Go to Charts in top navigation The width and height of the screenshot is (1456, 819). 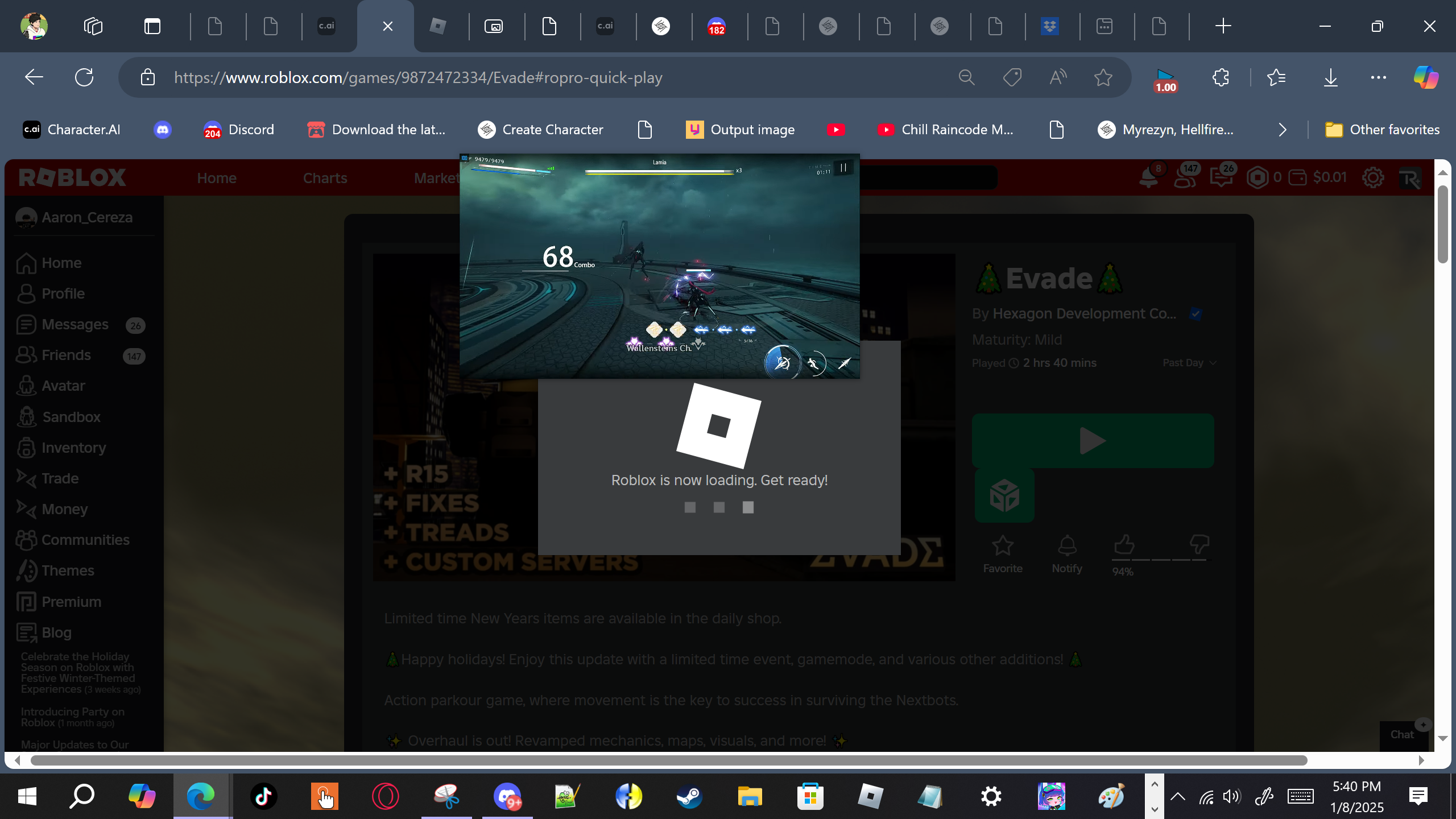[x=325, y=178]
